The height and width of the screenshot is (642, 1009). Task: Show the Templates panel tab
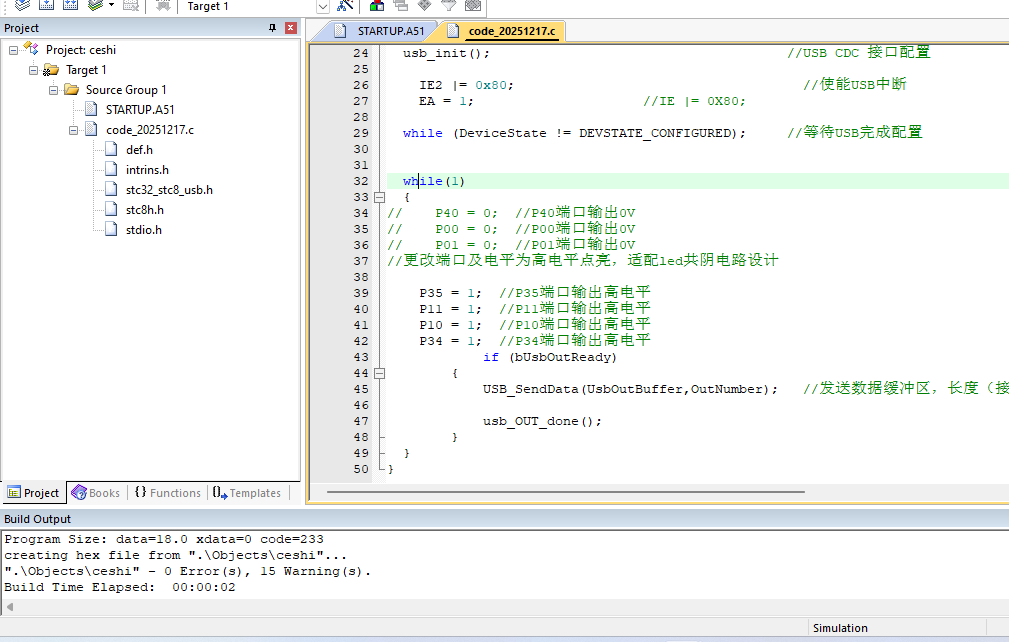pyautogui.click(x=246, y=493)
